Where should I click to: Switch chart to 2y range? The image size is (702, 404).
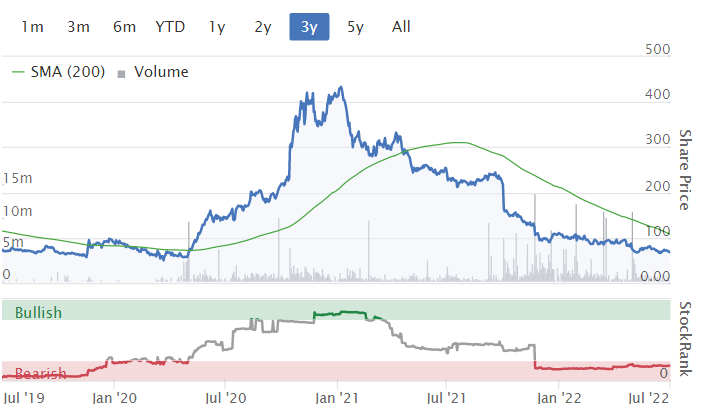click(x=263, y=27)
